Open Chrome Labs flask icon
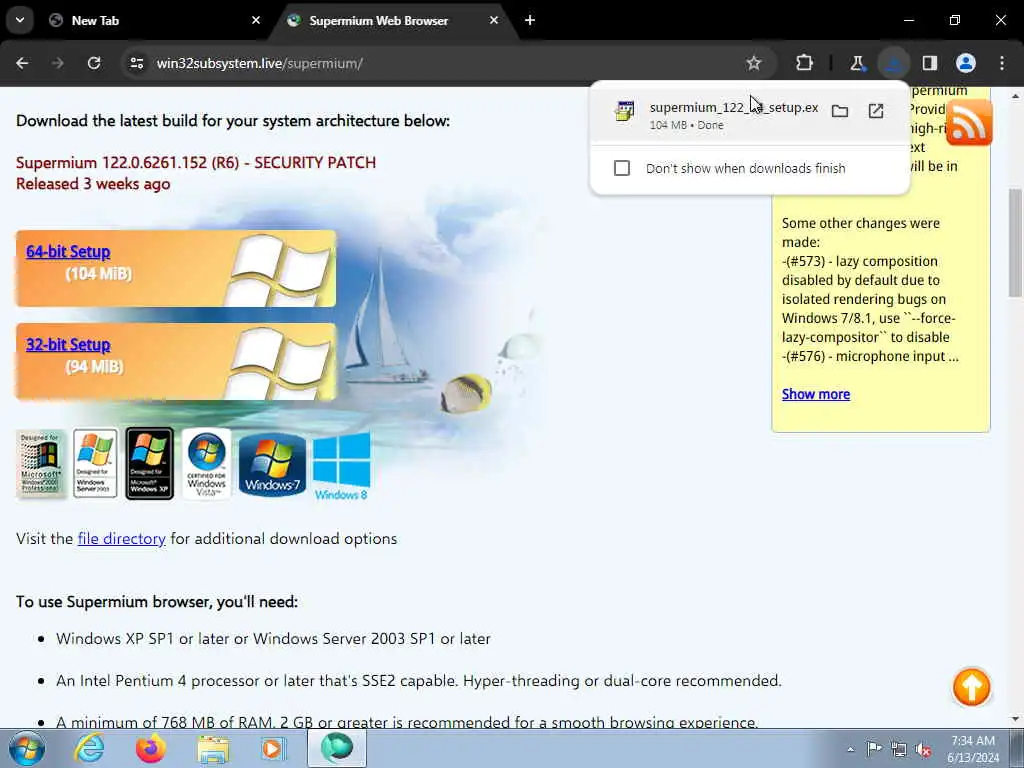This screenshot has width=1024, height=768. coord(857,63)
